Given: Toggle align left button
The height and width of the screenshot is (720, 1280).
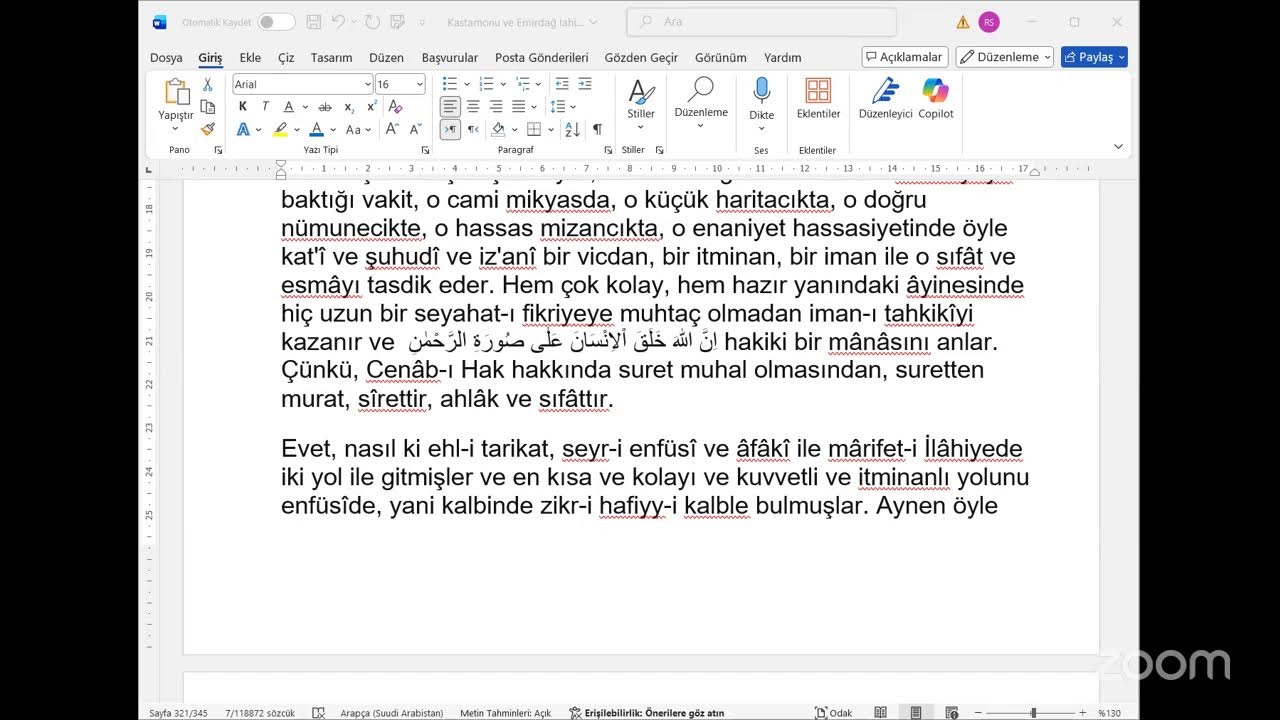Looking at the screenshot, I should [x=450, y=107].
